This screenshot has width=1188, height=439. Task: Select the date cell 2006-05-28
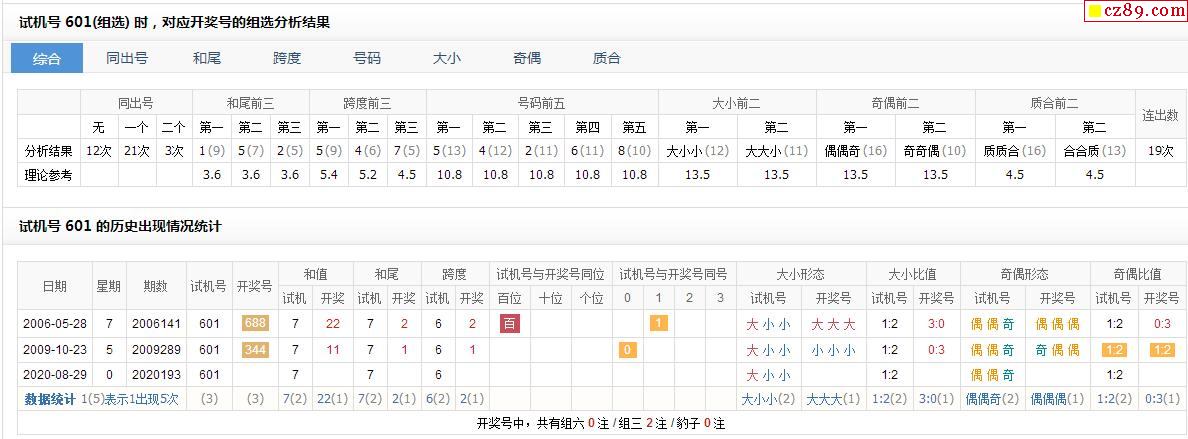point(55,324)
